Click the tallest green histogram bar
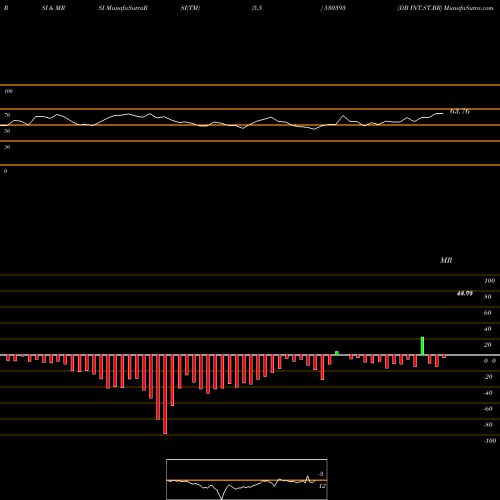Image resolution: width=500 pixels, height=500 pixels. tap(422, 346)
